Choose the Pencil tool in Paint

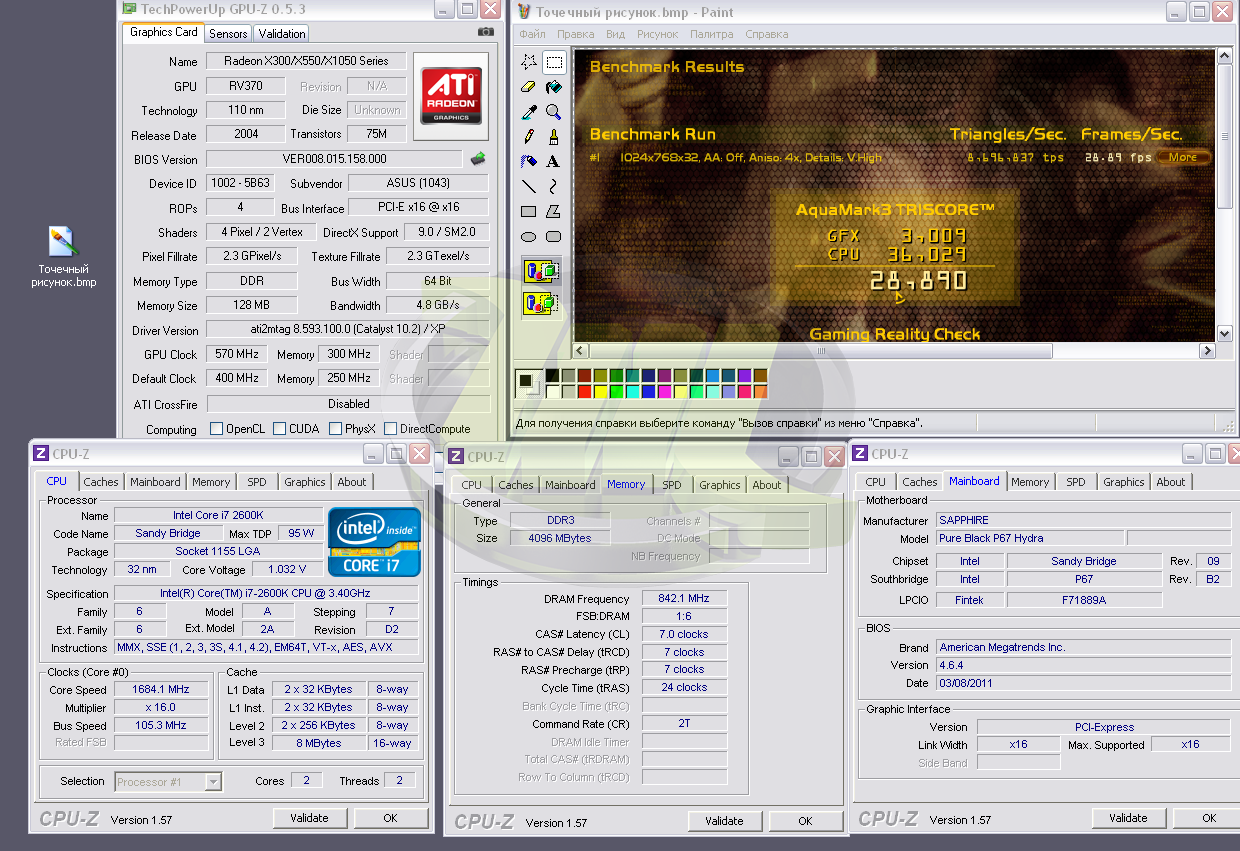528,137
